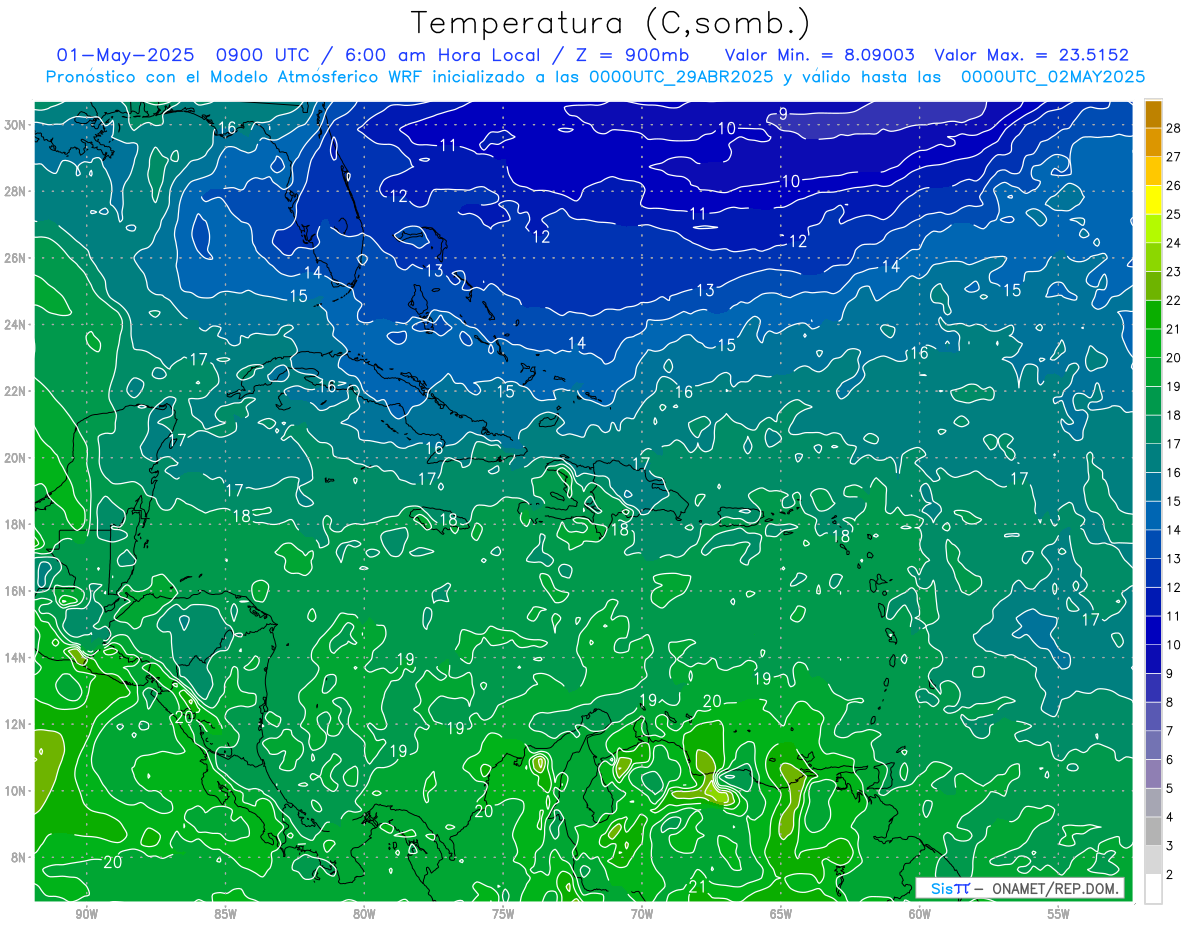Image resolution: width=1200 pixels, height=927 pixels.
Task: Click the "26N" latitude axis label
Action: 17,258
